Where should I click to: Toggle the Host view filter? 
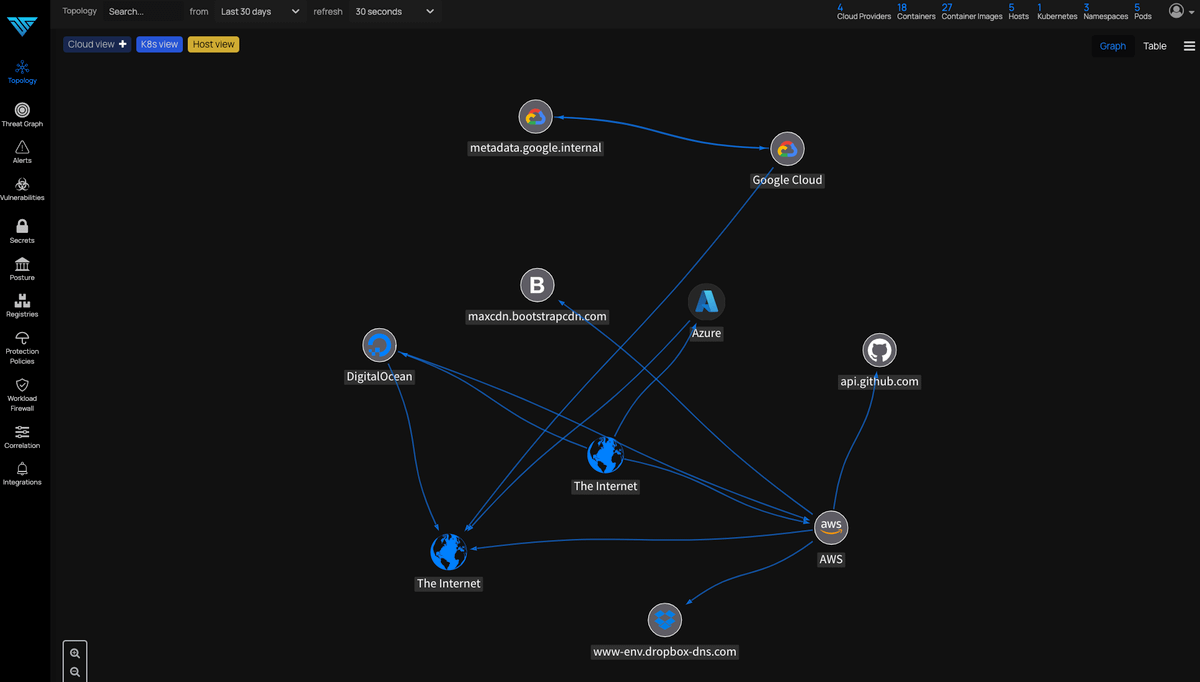pos(214,44)
